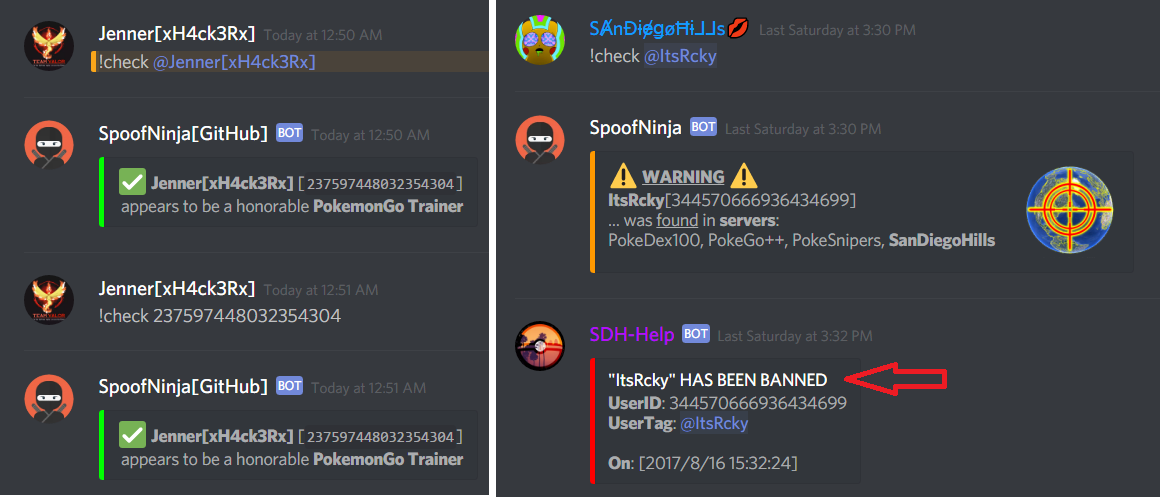The height and width of the screenshot is (497, 1160).
Task: Click the Jenner[xH4ck3Rx] username at 12:50 AM
Action: 177,33
